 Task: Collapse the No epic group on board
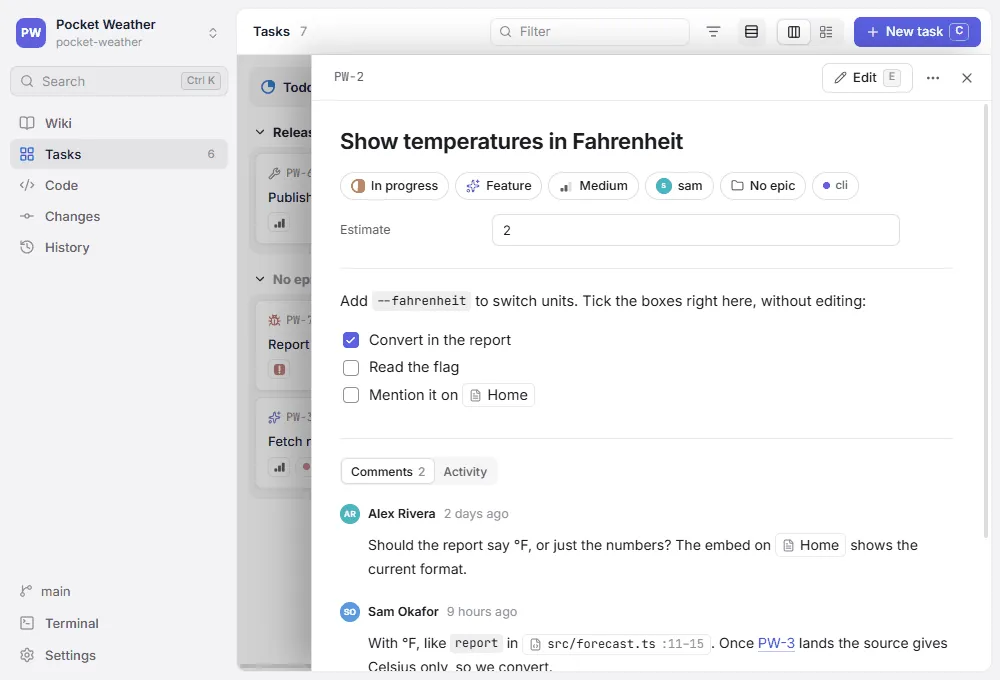tap(260, 279)
